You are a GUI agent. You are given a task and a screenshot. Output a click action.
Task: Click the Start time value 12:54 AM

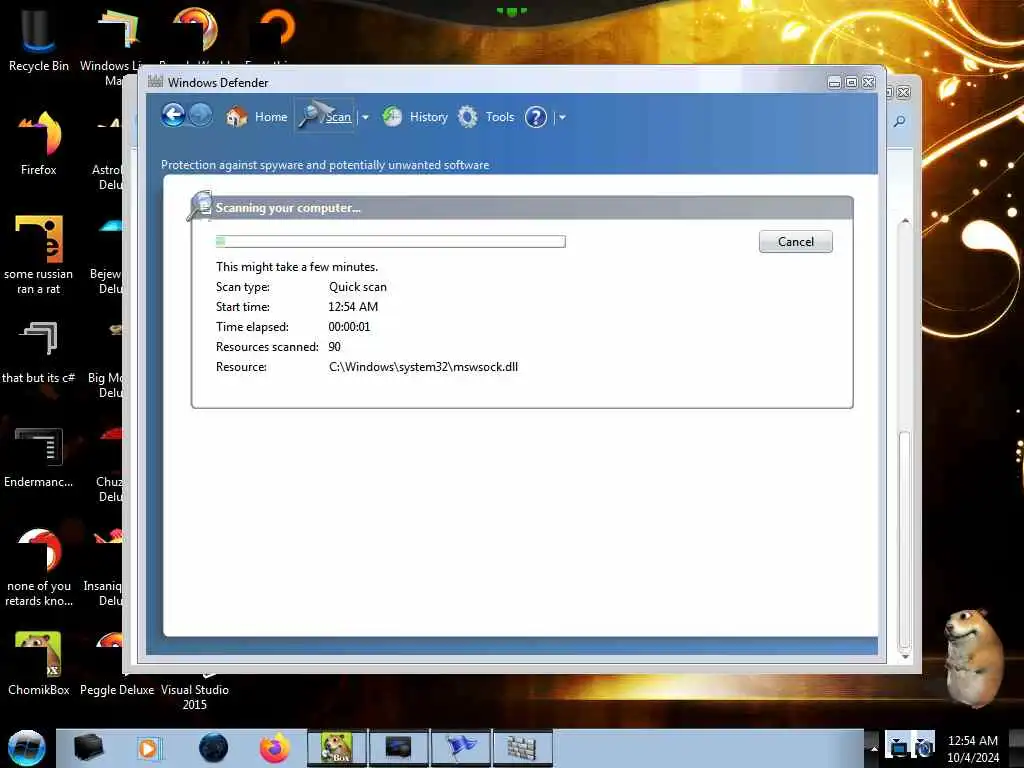point(353,307)
